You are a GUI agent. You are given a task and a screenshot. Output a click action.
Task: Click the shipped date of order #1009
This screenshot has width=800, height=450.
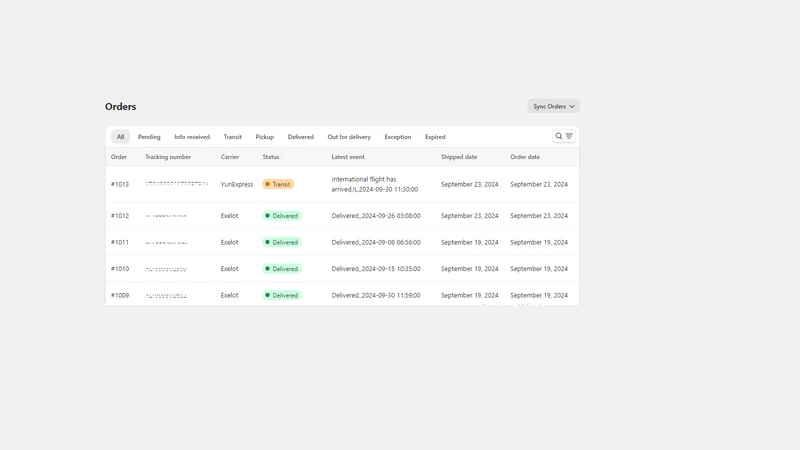[469, 295]
